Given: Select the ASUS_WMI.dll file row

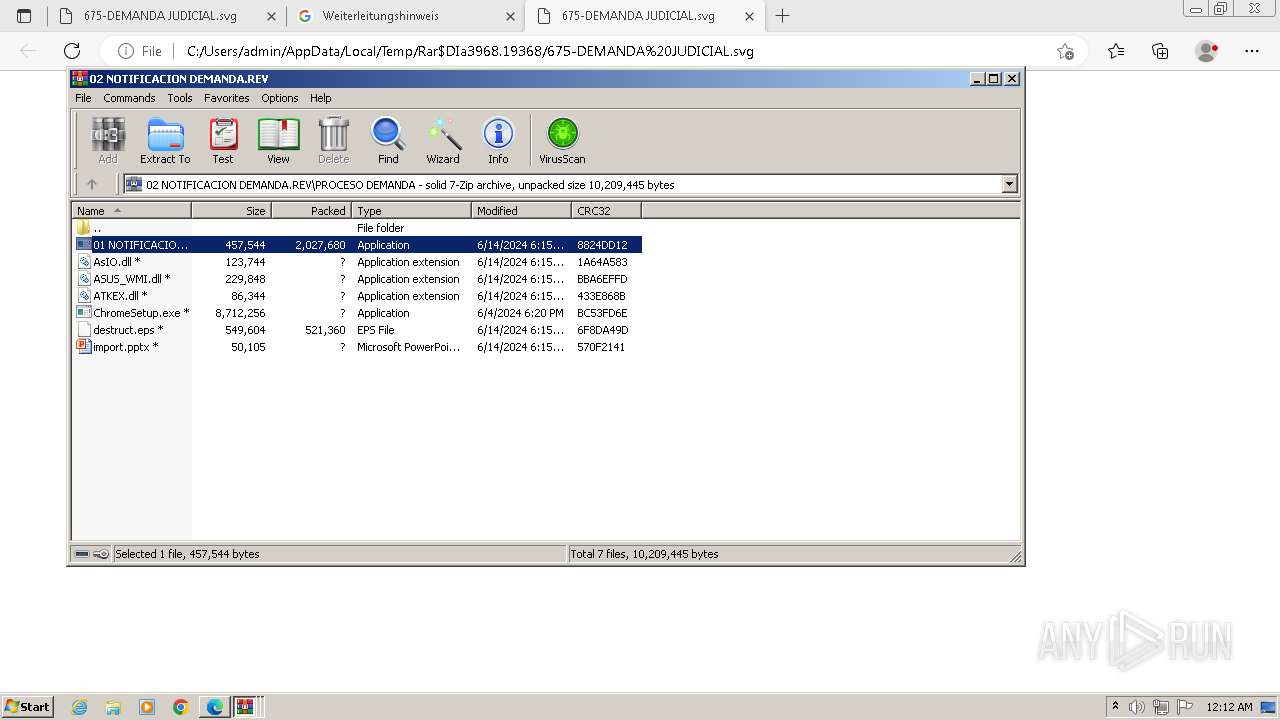Looking at the screenshot, I should (x=357, y=279).
